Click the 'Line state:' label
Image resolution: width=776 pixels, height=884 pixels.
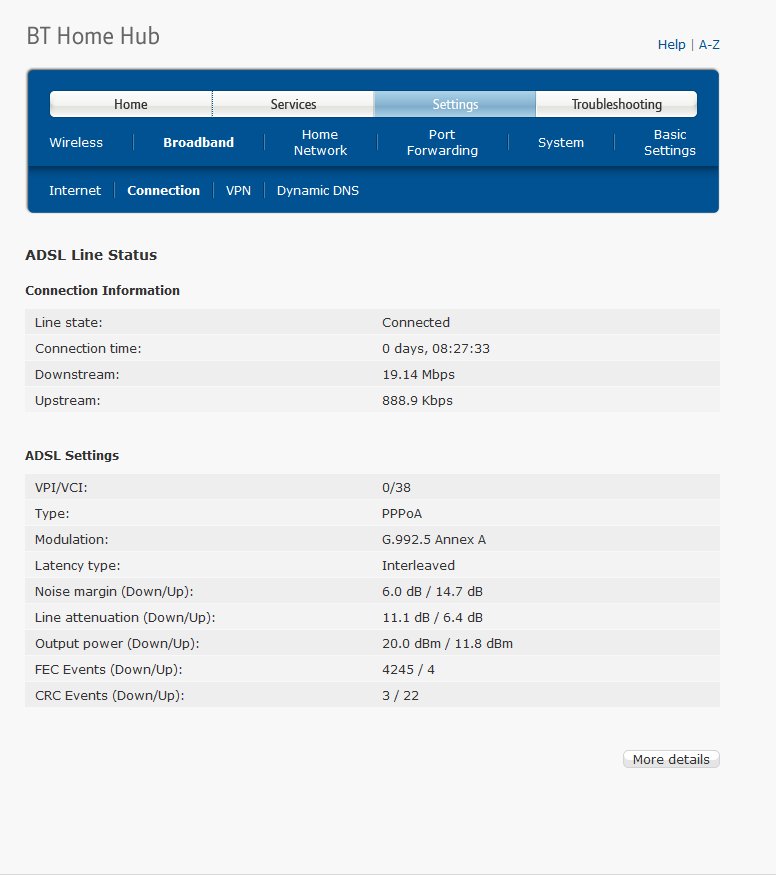68,322
